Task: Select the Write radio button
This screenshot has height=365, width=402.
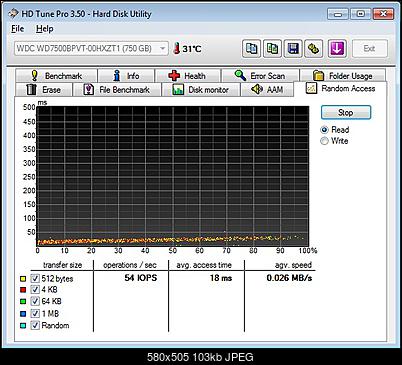Action: coord(324,141)
